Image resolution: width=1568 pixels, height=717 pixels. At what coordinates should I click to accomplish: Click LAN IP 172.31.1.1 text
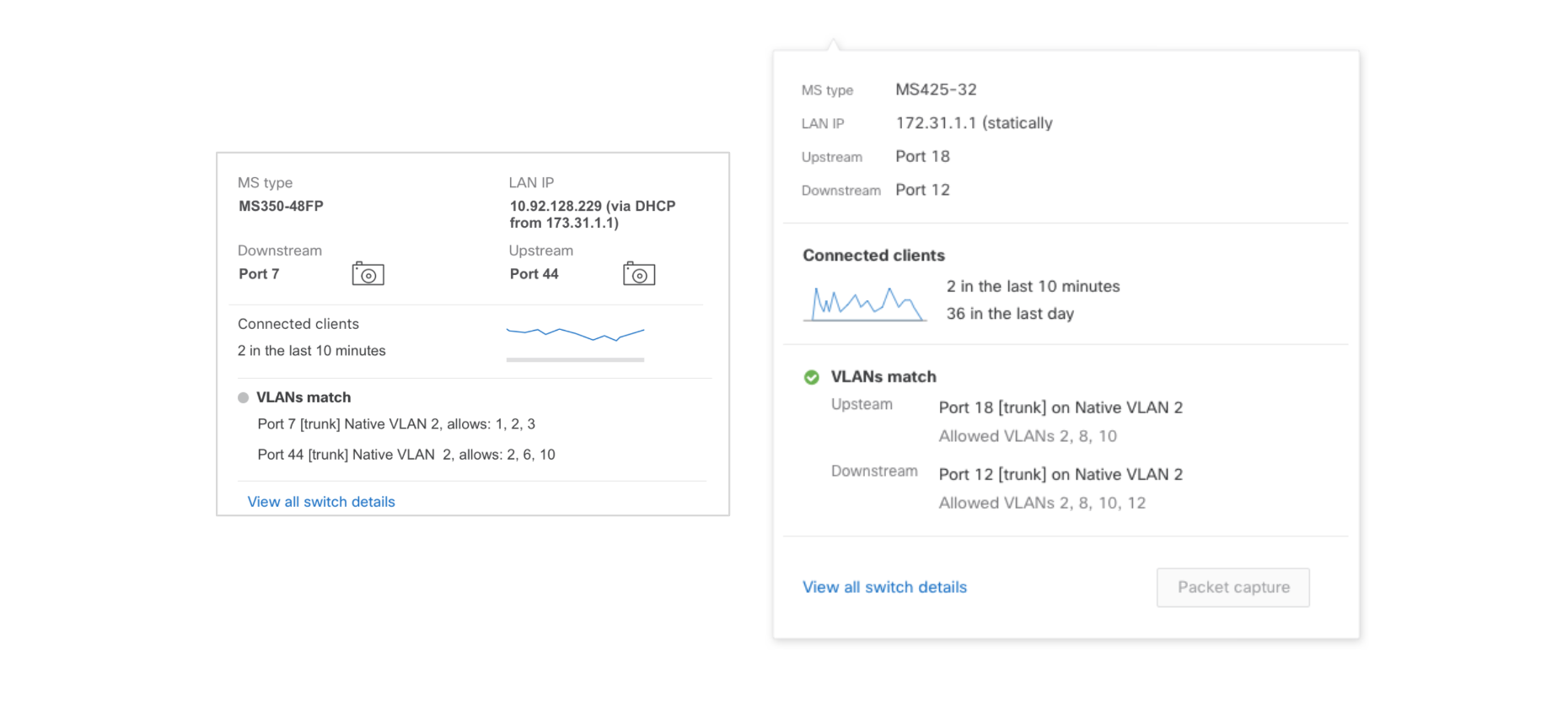(974, 123)
